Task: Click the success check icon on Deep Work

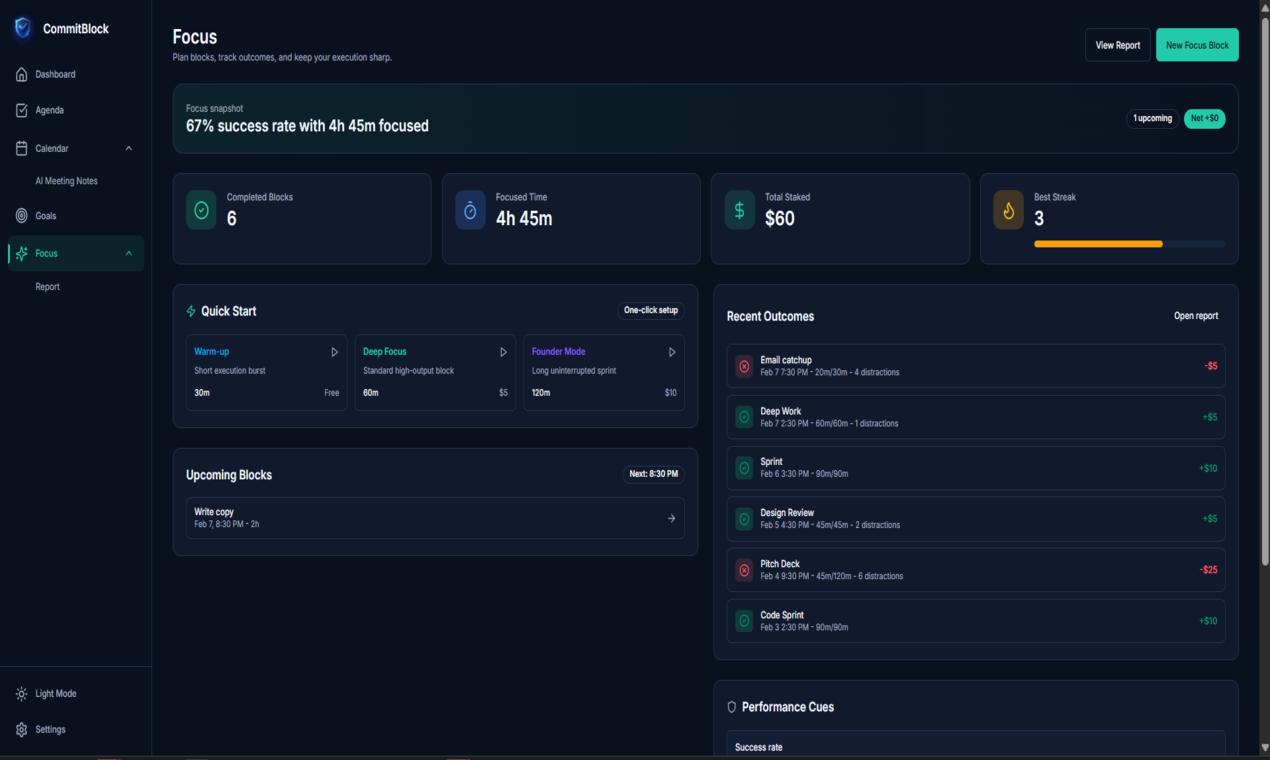Action: click(x=743, y=417)
